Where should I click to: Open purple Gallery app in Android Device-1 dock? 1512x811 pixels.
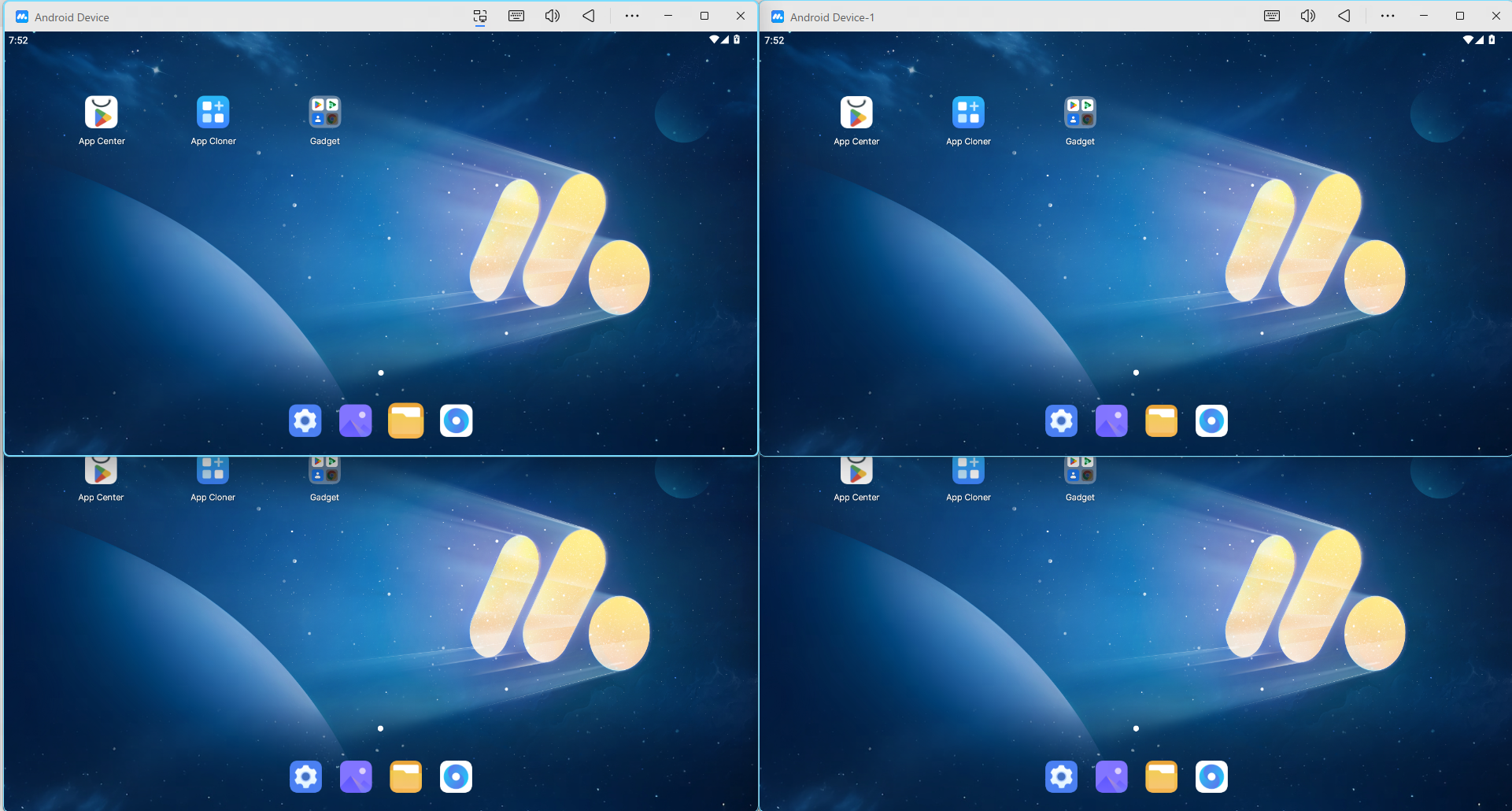(1111, 420)
